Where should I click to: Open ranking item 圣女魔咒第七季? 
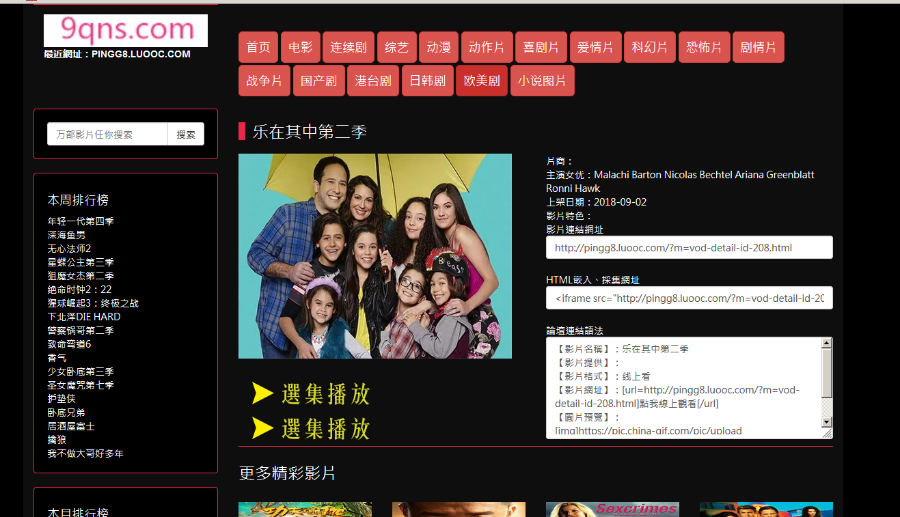[80, 385]
